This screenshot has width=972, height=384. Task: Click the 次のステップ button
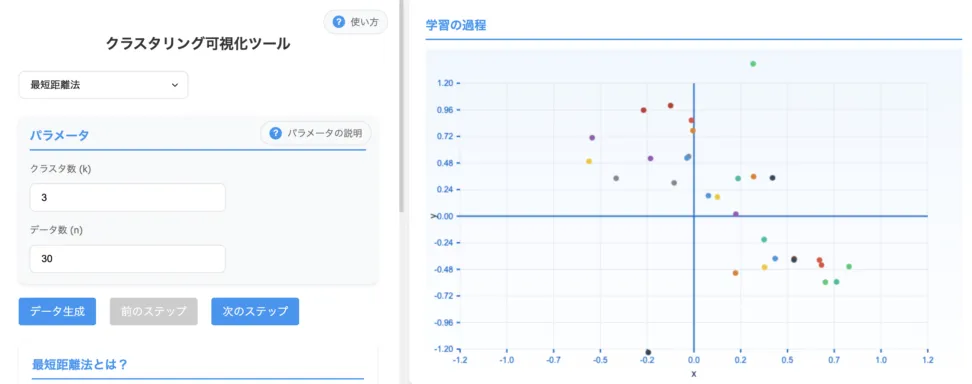pos(255,311)
